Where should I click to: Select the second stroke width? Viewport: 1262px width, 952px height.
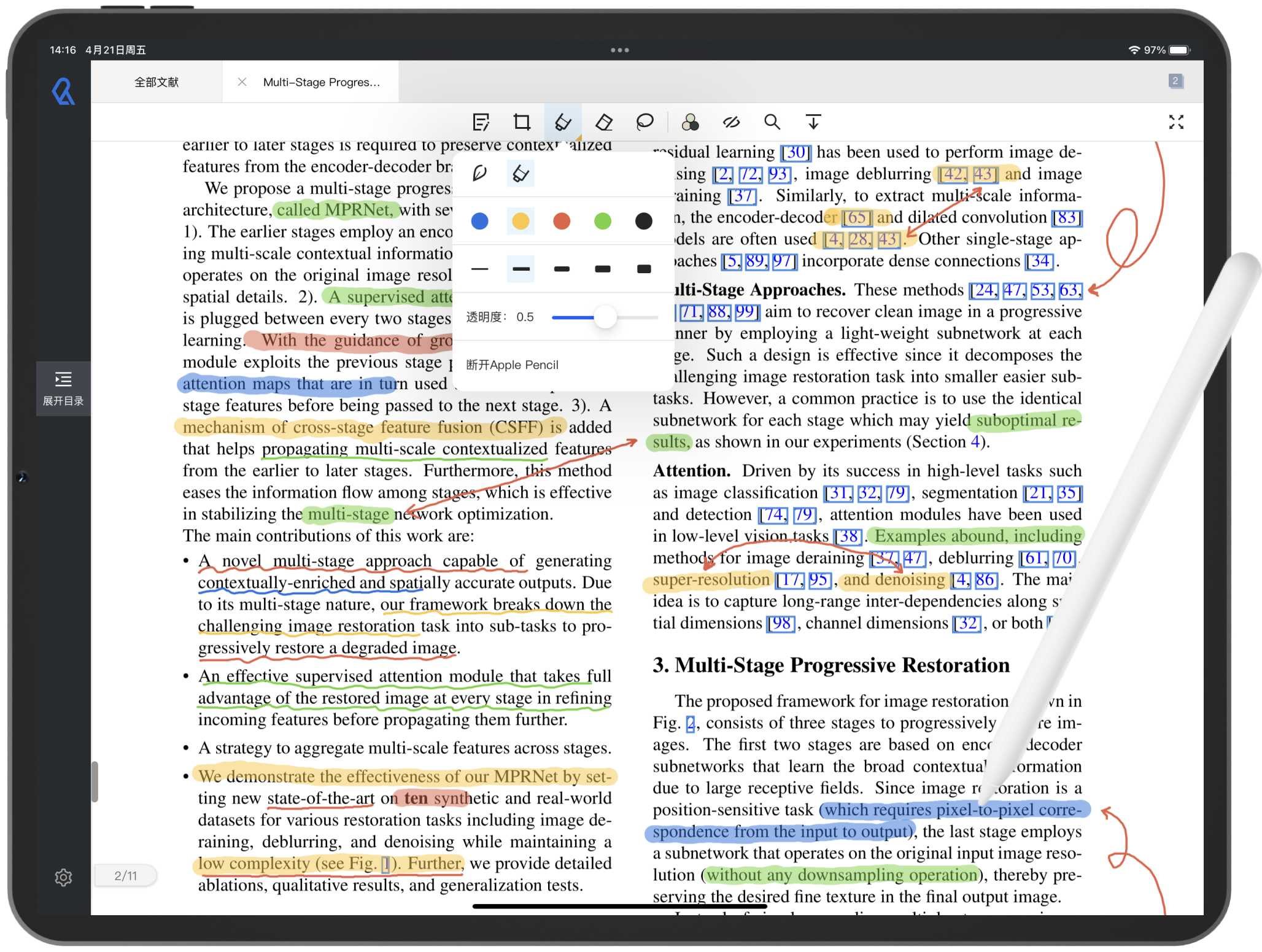pos(521,269)
